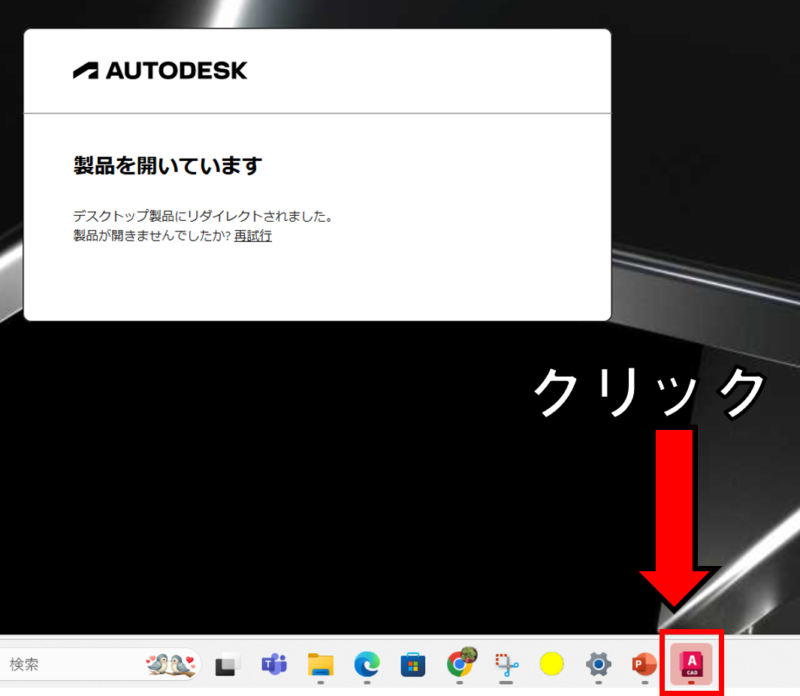Click the デスクトップ製品にリダイレクトされました text

coord(203,216)
